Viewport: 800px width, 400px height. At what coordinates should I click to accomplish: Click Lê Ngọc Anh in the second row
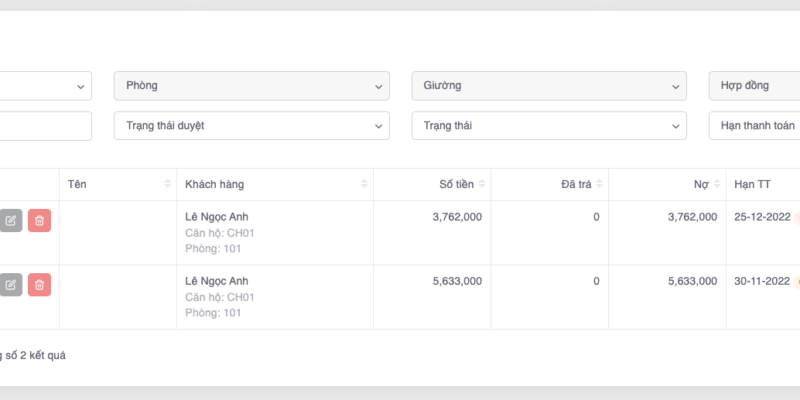(x=217, y=280)
